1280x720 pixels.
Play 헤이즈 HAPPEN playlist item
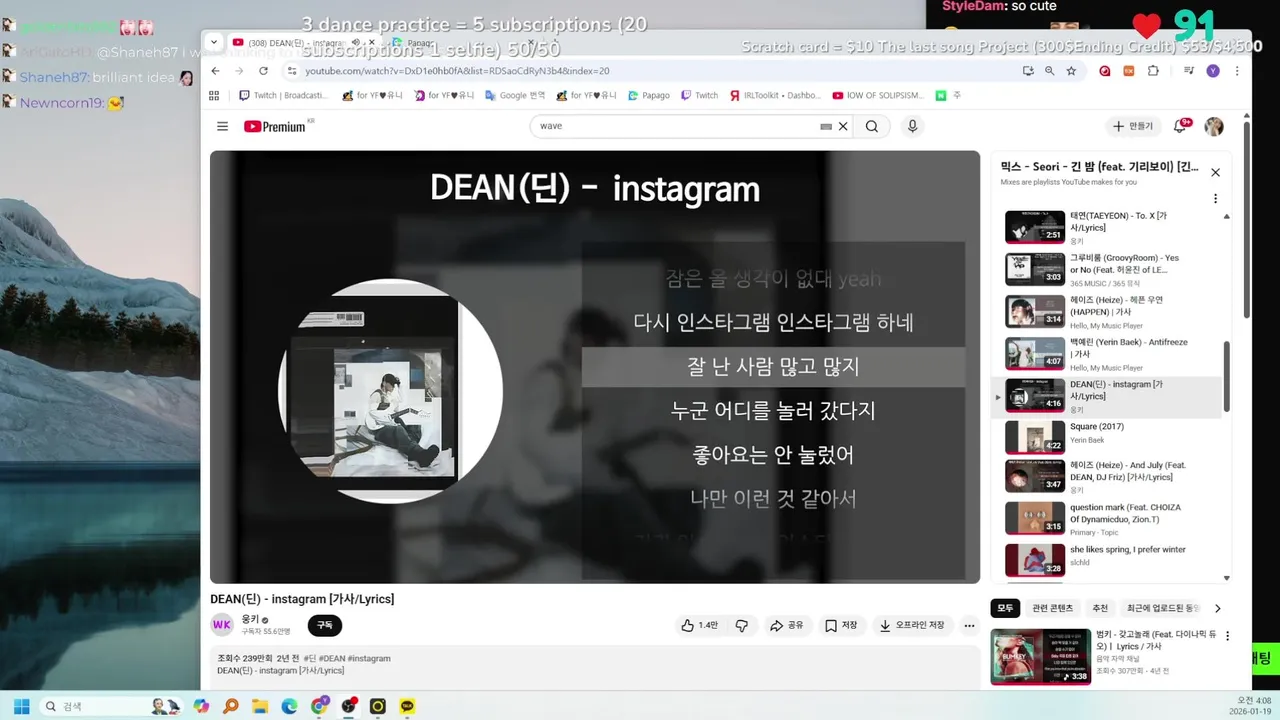pyautogui.click(x=1110, y=311)
